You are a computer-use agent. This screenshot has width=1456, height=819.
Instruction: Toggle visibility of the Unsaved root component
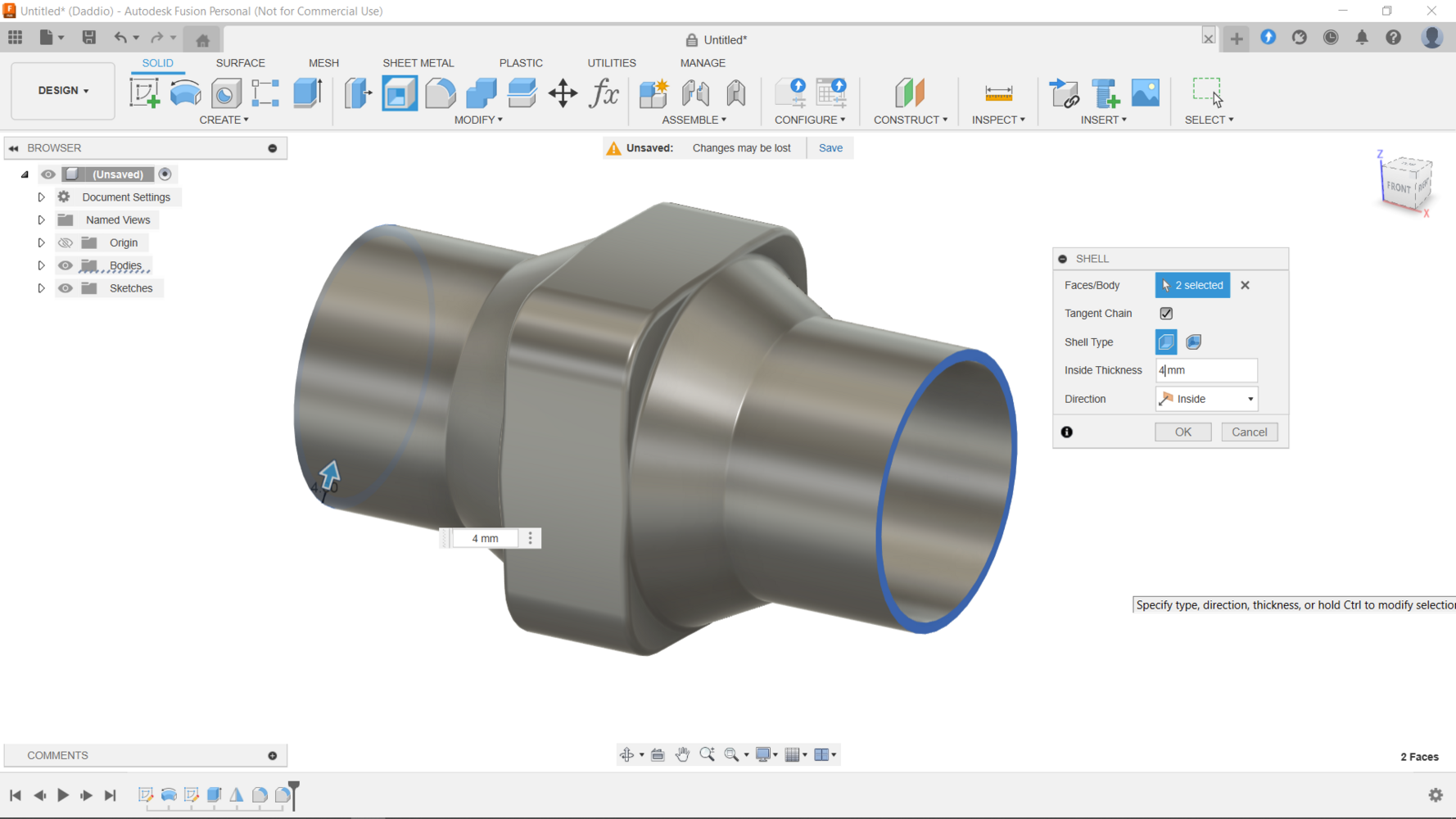point(48,174)
